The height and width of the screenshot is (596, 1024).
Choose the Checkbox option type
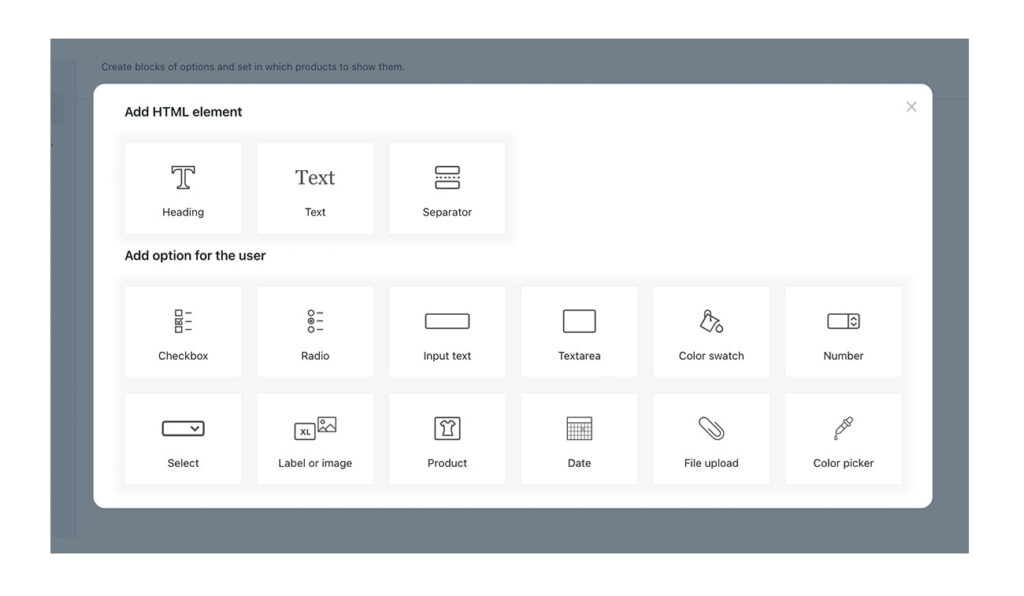pyautogui.click(x=183, y=332)
